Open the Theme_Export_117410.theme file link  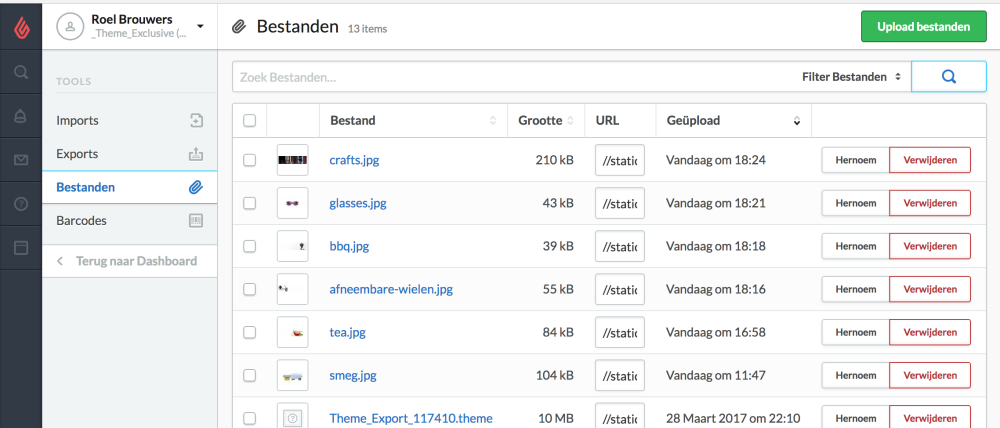coord(411,418)
